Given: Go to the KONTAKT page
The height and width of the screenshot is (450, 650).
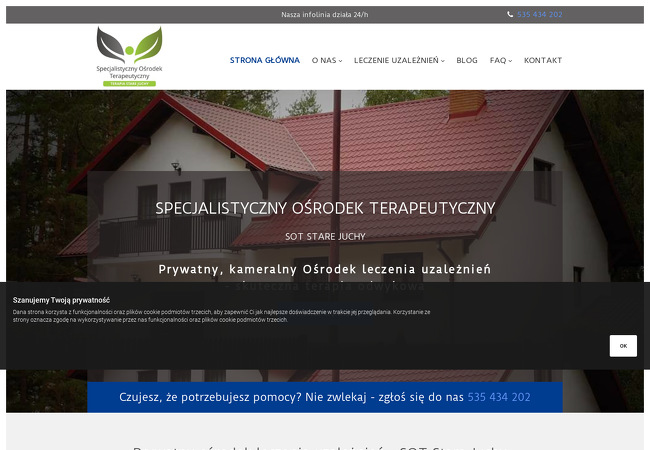Looking at the screenshot, I should click(543, 60).
